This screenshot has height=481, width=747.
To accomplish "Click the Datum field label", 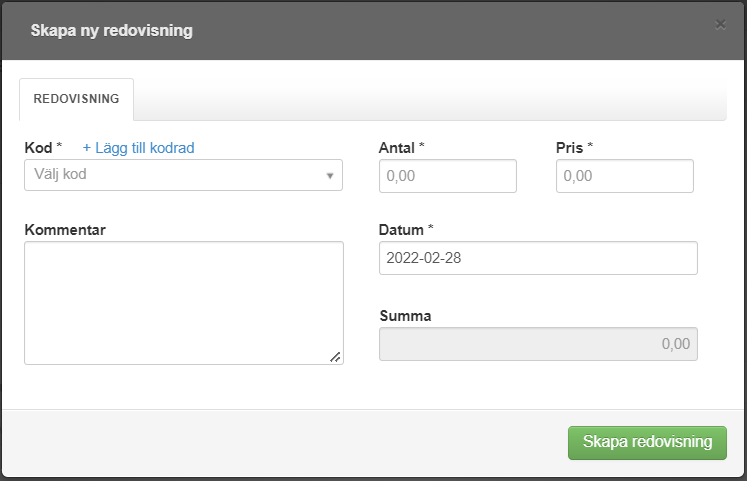I will click(x=402, y=230).
